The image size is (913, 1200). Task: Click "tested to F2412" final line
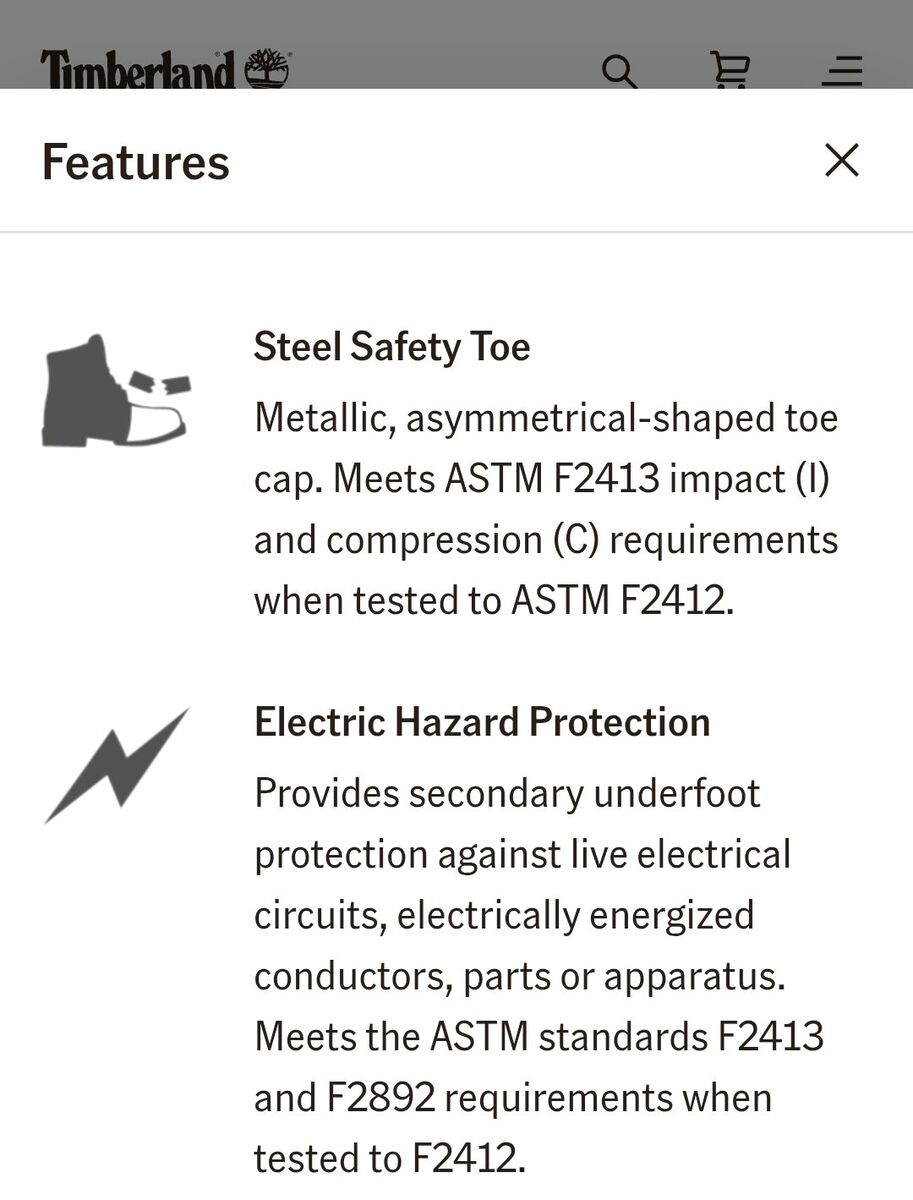389,1158
